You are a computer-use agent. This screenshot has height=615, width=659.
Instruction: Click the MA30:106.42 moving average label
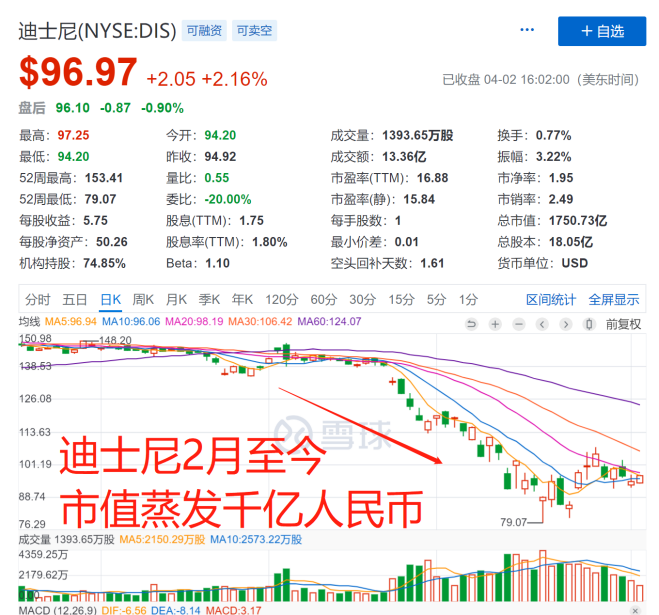[x=260, y=322]
